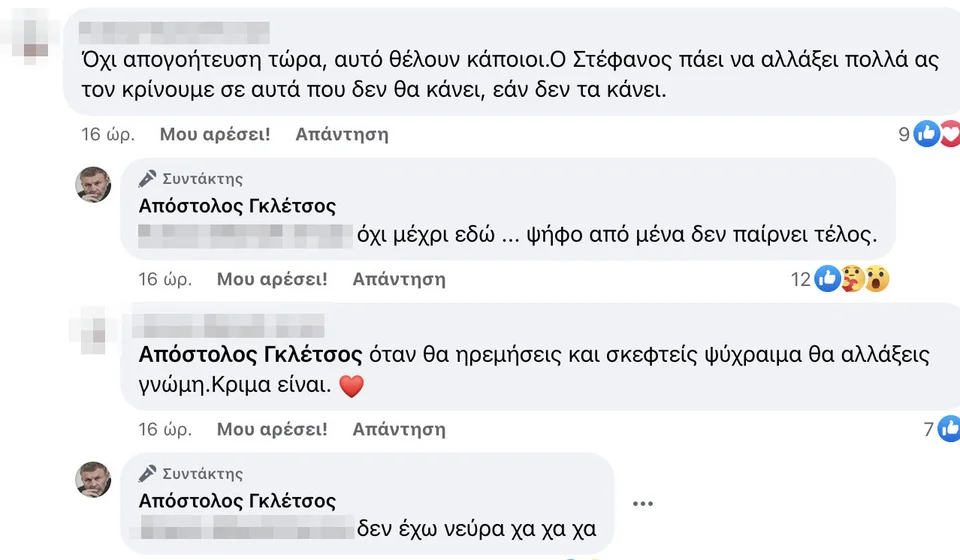This screenshot has height=560, width=960.
Task: Click the '16 ώρ.' timestamp under the 'Κριμα είναι' comment
Action: pos(162,429)
